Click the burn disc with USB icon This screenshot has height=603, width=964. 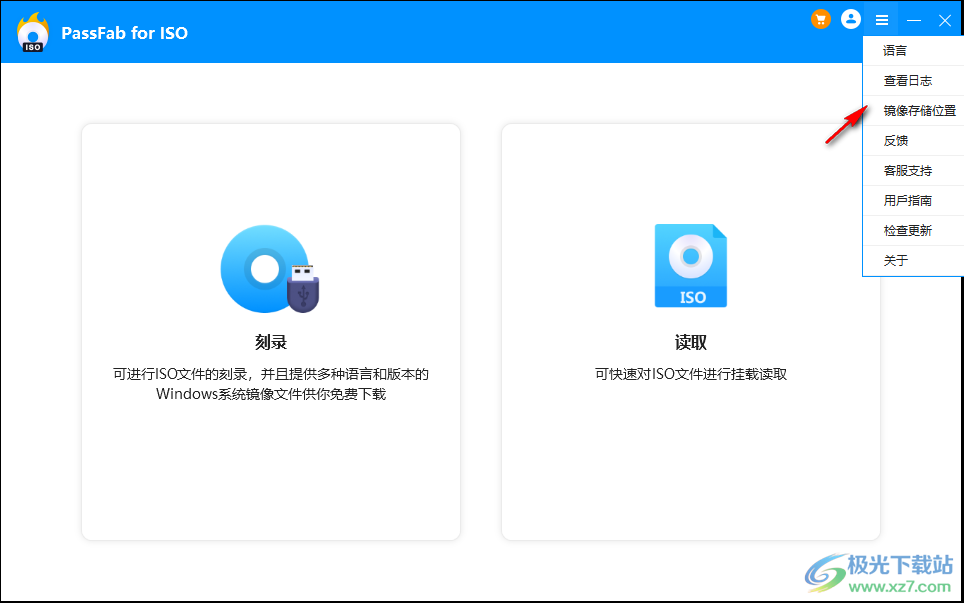[271, 269]
